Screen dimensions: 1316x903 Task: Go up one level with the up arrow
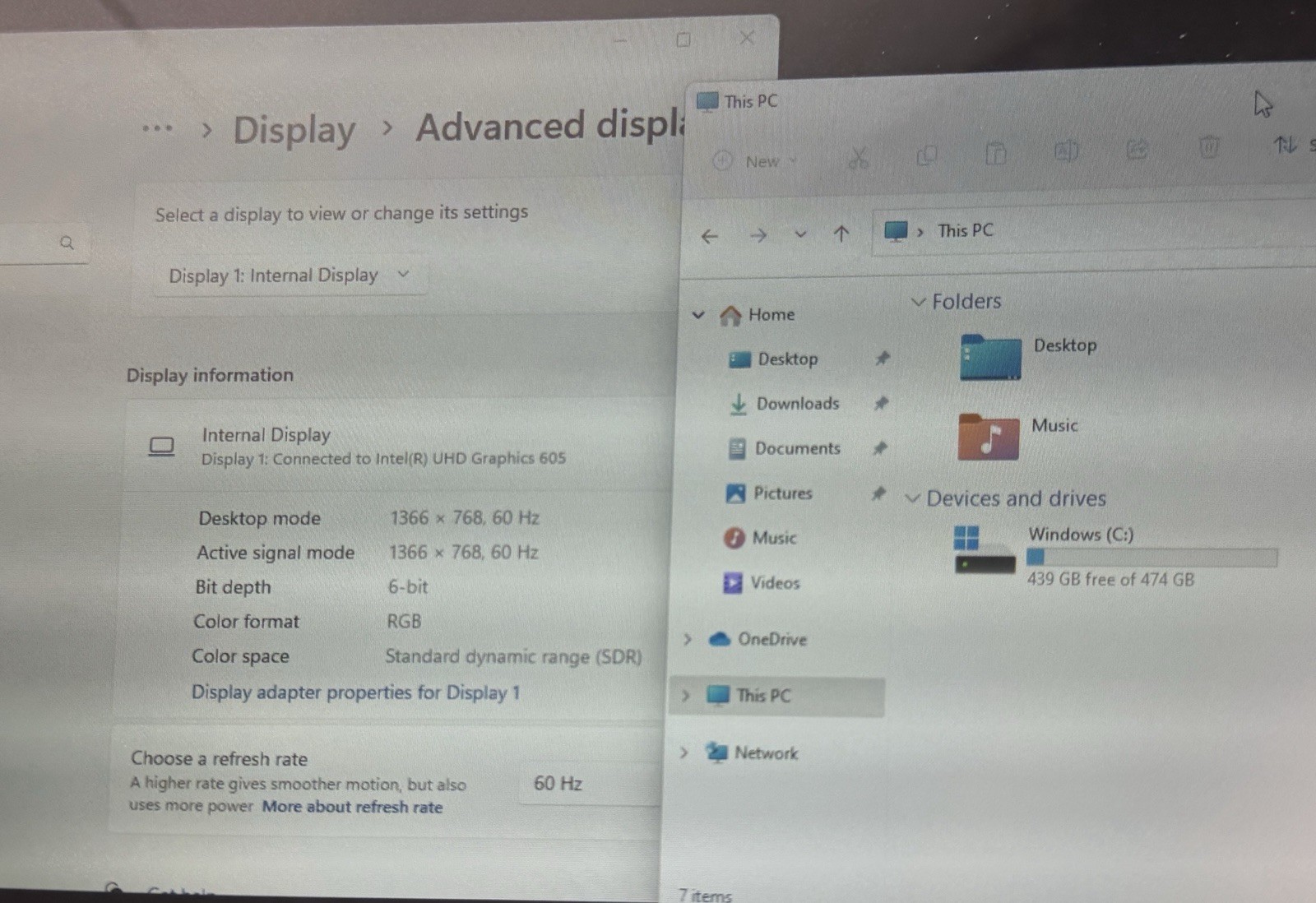[x=841, y=234]
